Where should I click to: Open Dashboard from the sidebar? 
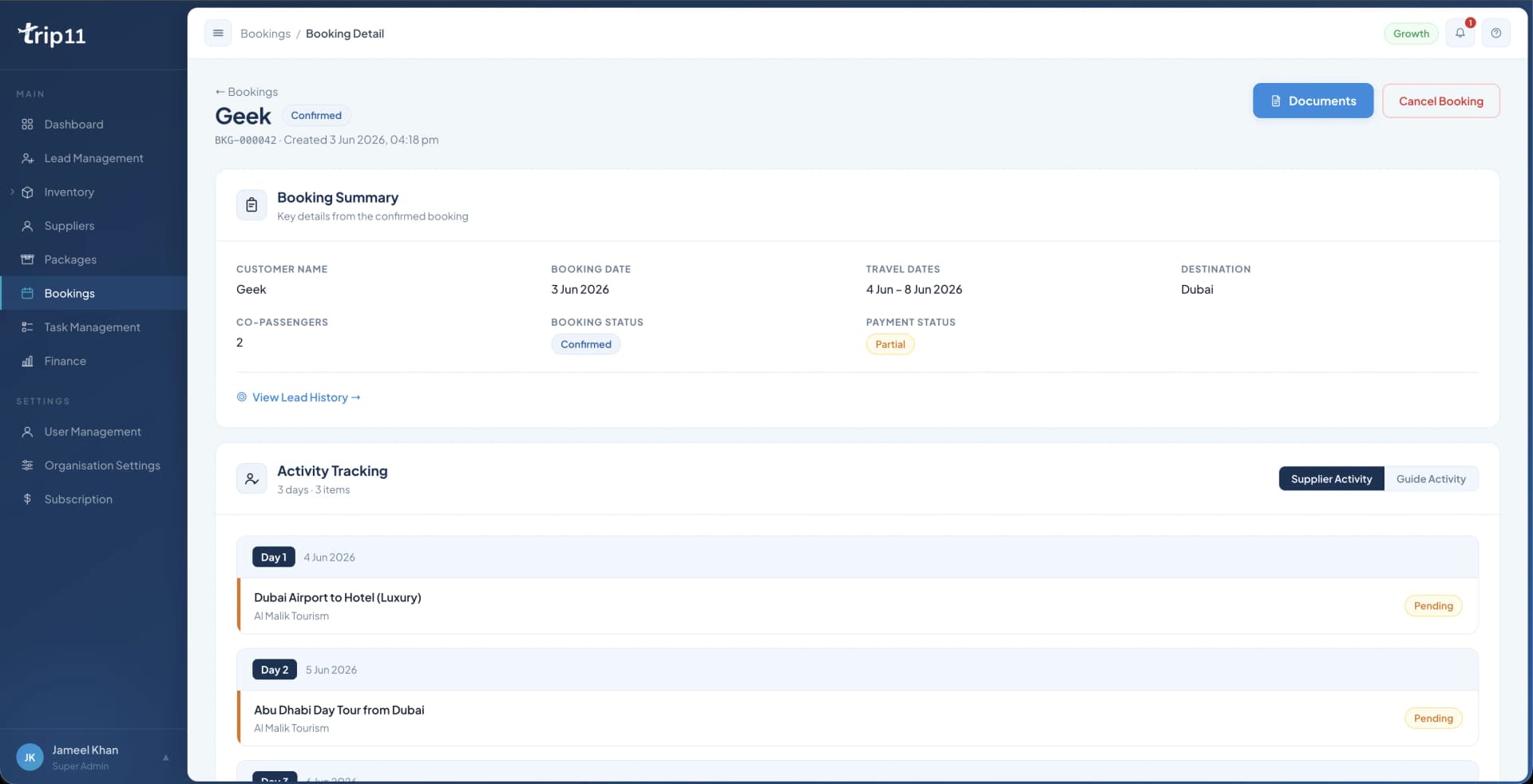pos(93,125)
